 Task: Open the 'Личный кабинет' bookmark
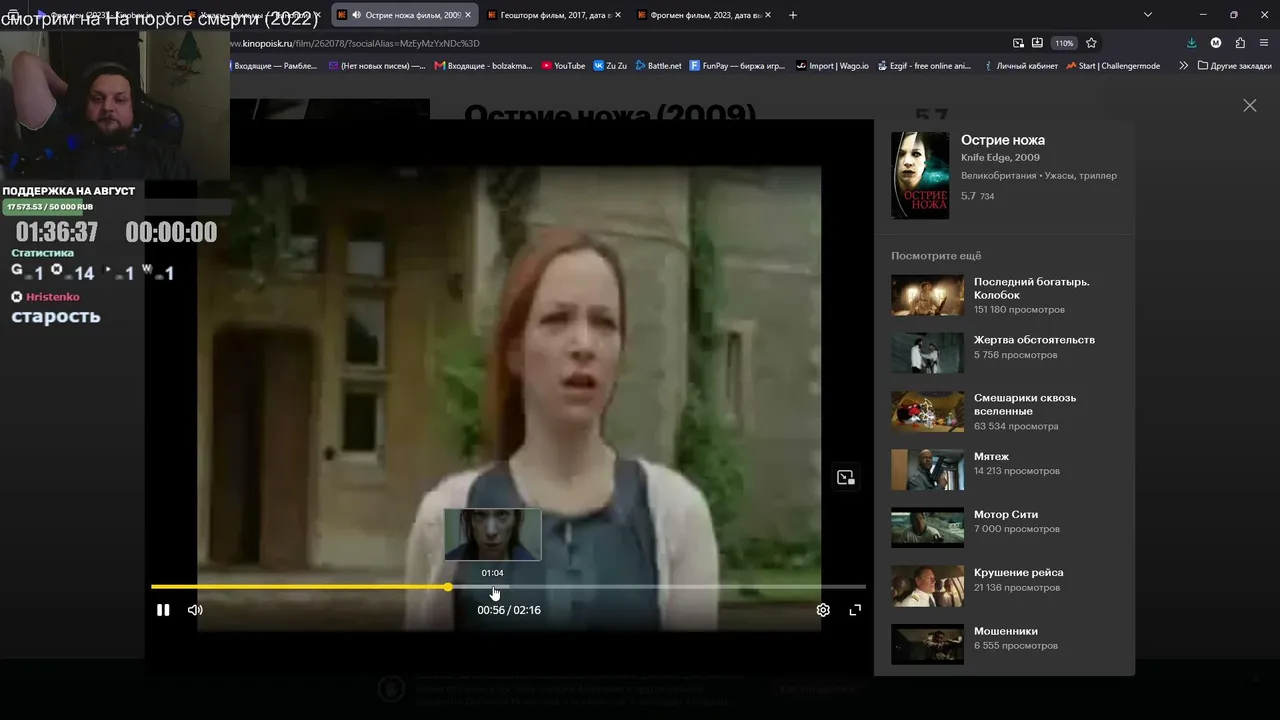pos(1020,66)
